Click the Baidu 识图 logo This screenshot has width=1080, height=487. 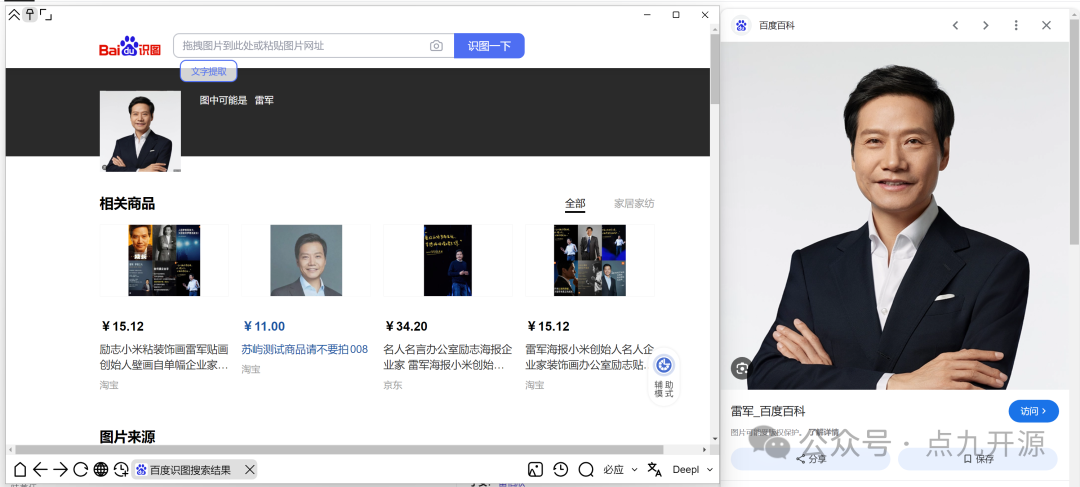[129, 46]
